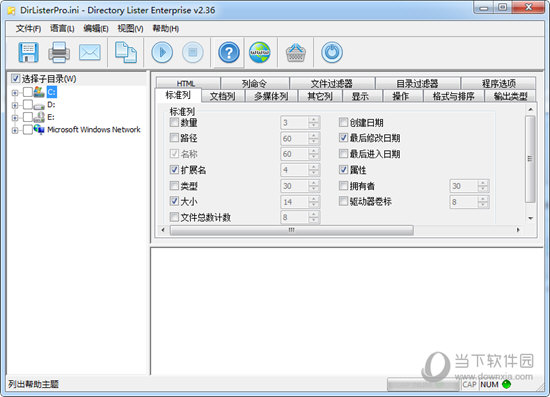The width and height of the screenshot is (550, 397).
Task: Expand the C: drive tree node
Action: [15, 93]
